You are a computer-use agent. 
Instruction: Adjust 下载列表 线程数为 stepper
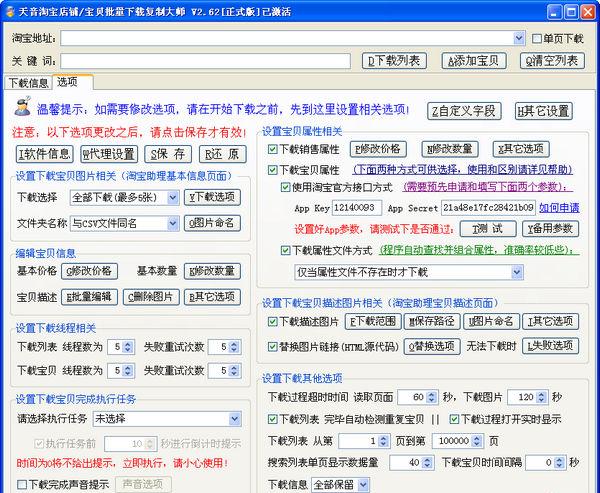click(128, 347)
